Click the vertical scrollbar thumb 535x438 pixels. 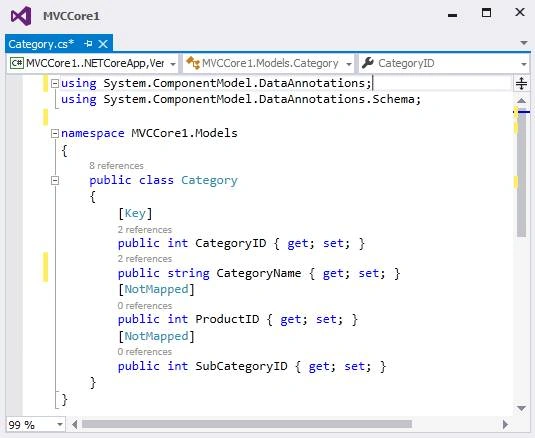[x=521, y=174]
